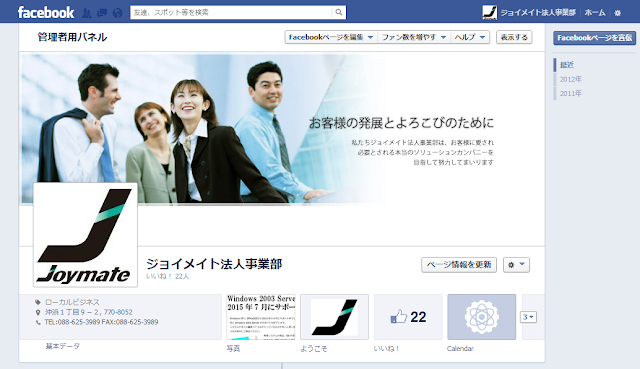Open 基本データ link
The image size is (640, 369).
(x=62, y=346)
